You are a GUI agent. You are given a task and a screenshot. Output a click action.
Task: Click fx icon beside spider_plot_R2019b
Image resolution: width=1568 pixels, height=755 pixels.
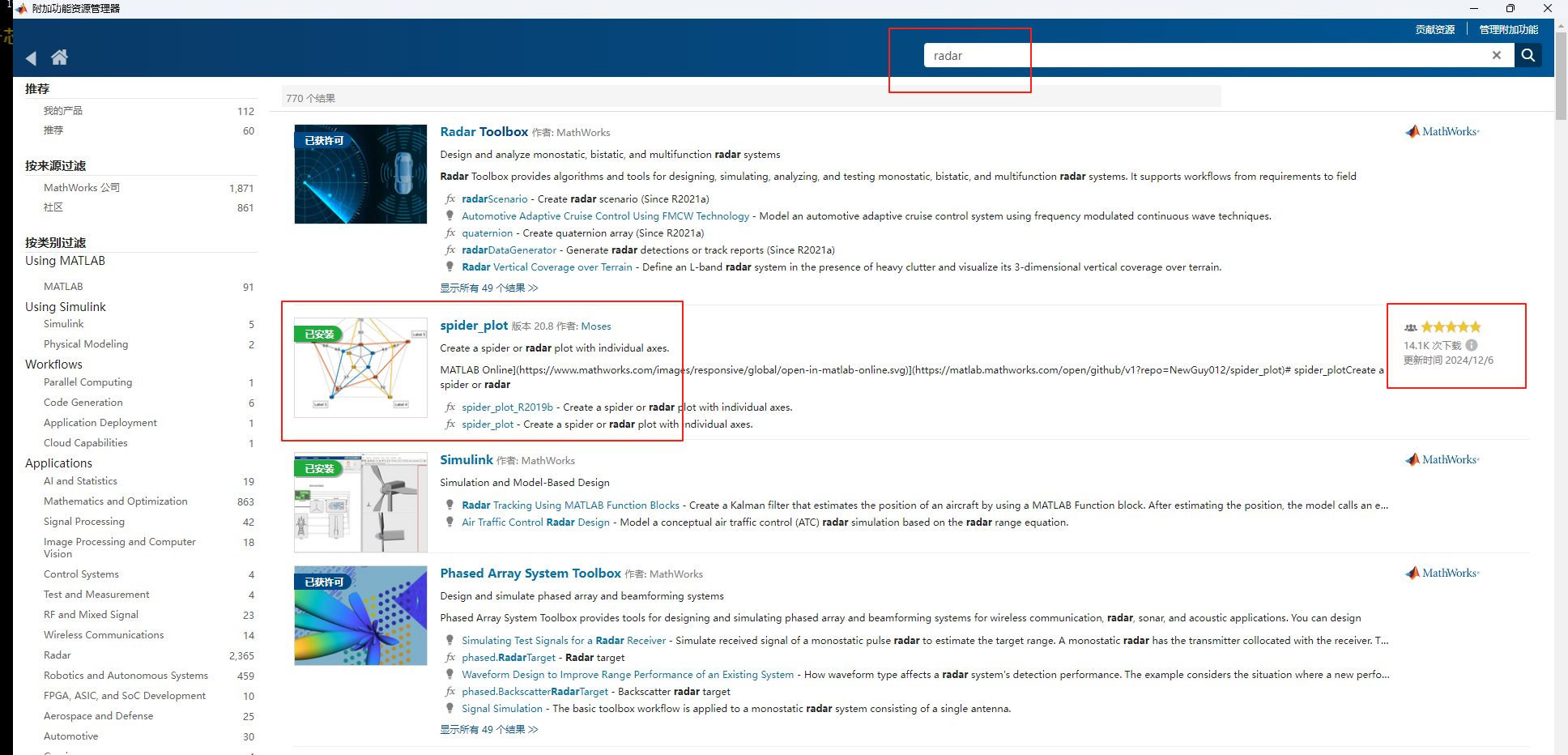coord(450,407)
